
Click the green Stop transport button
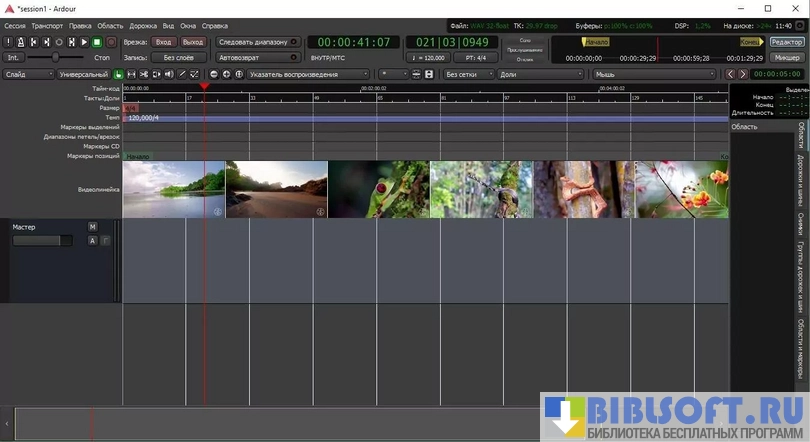coord(97,42)
